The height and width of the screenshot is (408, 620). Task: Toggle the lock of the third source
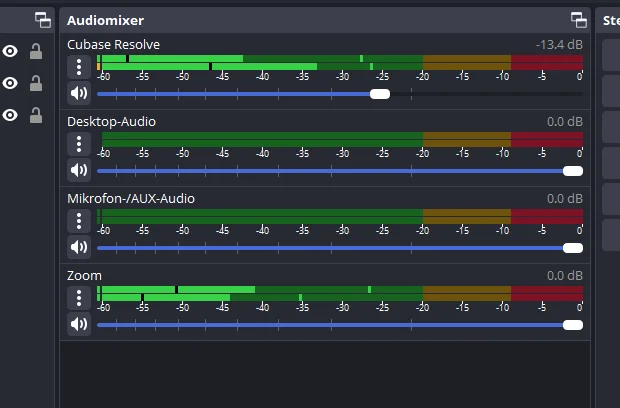point(36,115)
